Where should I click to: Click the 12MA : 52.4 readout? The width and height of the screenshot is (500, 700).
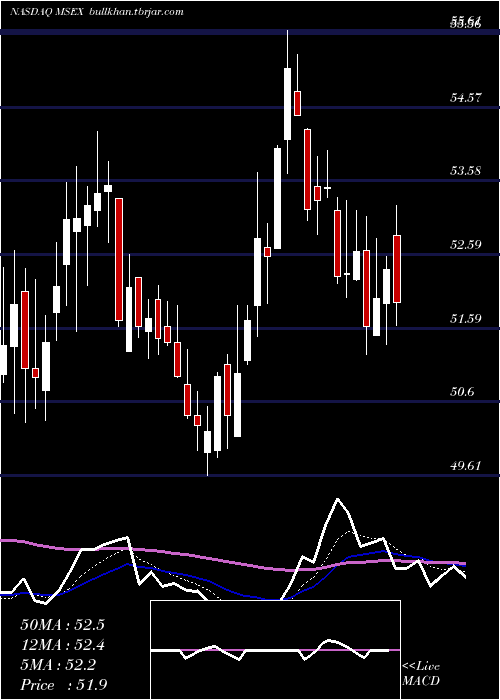[62, 645]
